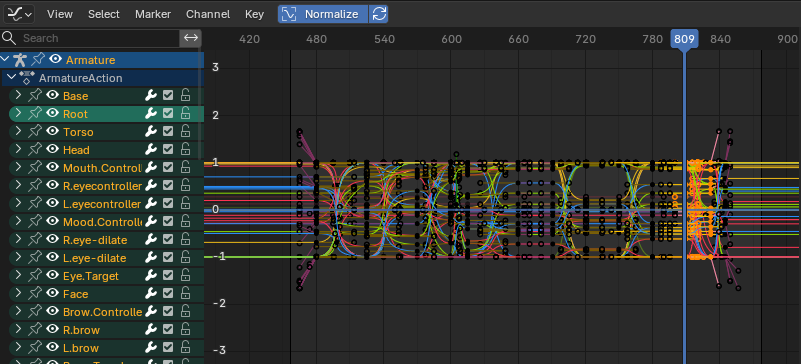Toggle auto normalization refresh icon

(379, 14)
